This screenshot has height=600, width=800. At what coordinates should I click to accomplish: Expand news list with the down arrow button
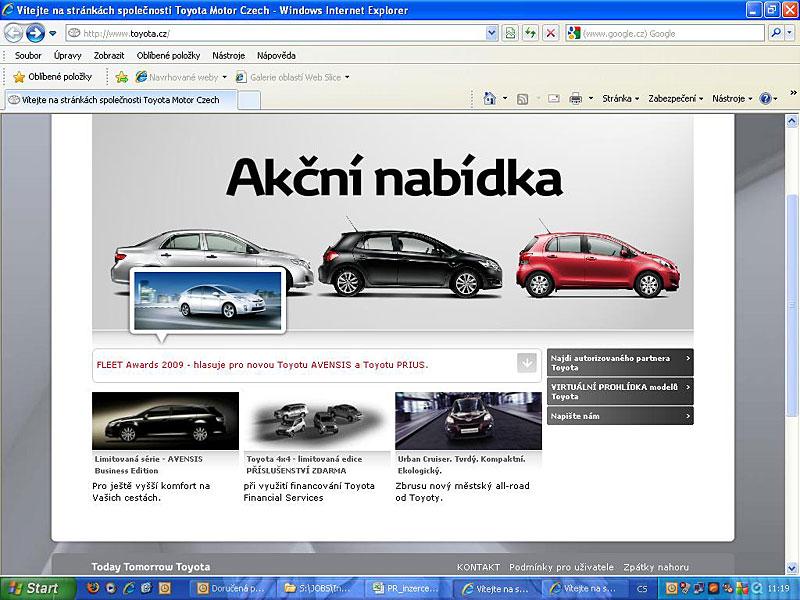(527, 363)
